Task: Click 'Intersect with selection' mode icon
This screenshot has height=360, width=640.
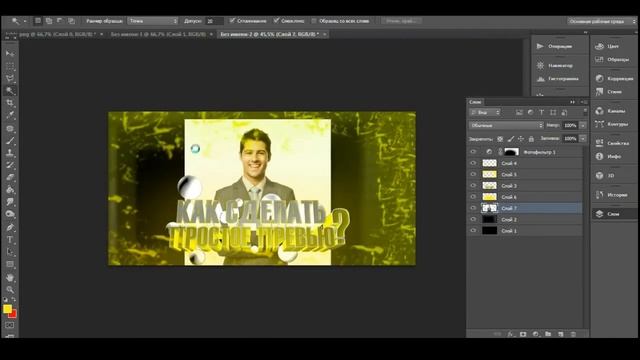Action: (71, 20)
